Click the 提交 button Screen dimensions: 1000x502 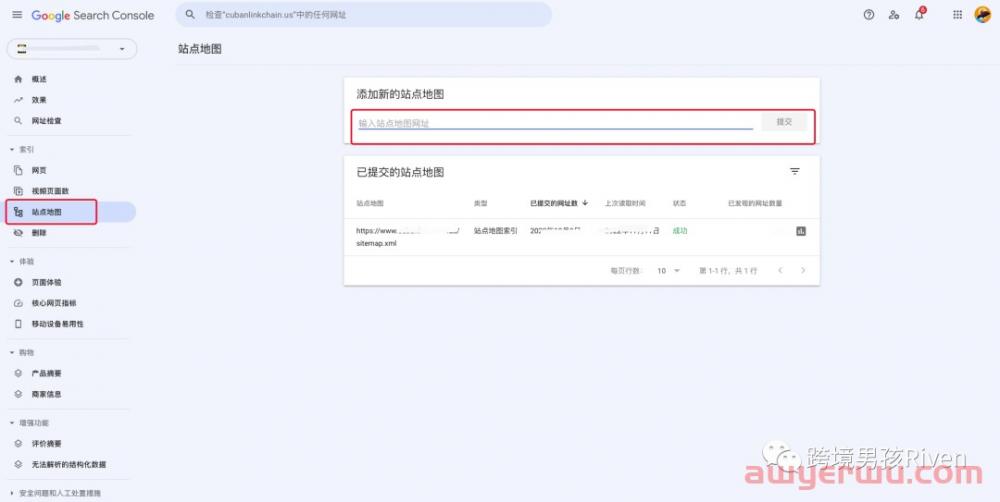pos(784,121)
